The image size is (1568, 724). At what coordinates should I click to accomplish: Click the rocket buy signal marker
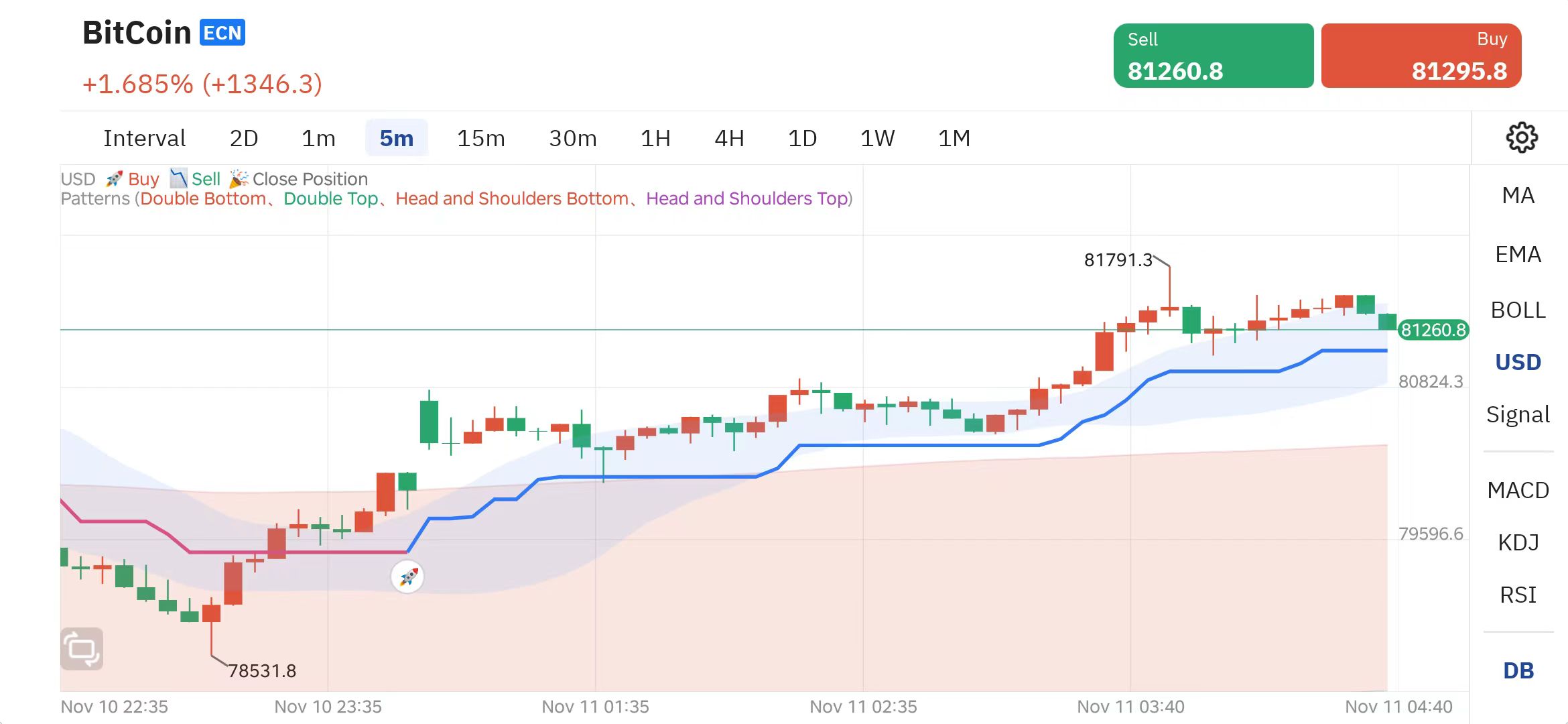point(407,577)
